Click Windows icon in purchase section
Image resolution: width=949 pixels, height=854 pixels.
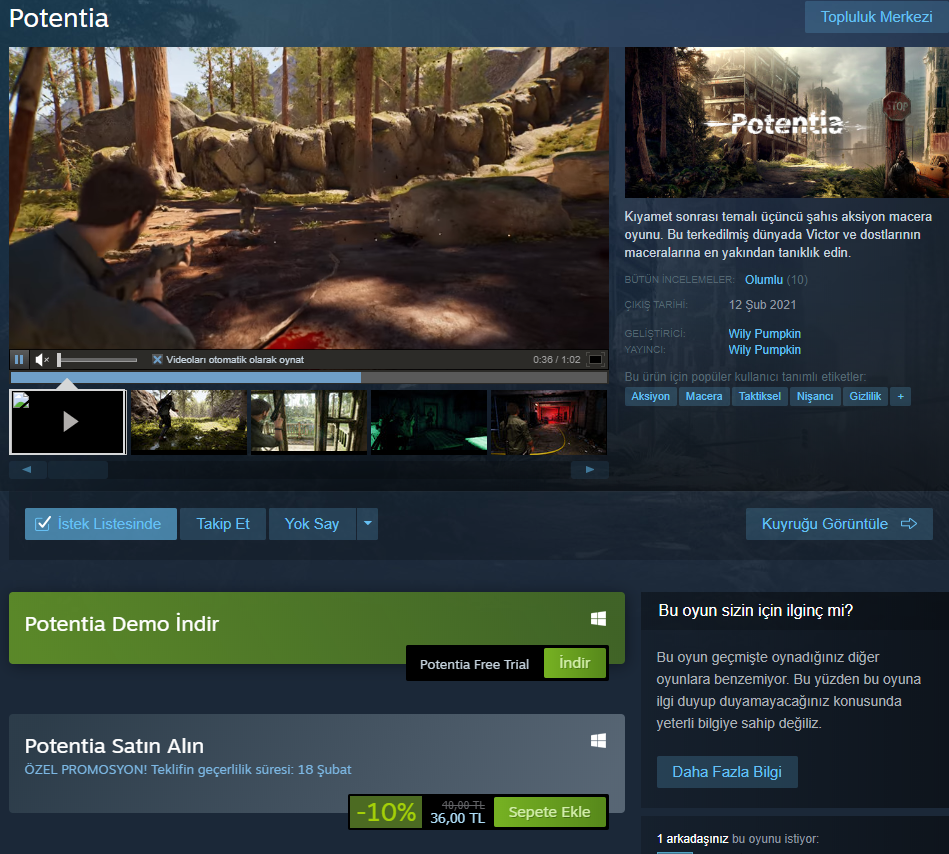tap(598, 741)
